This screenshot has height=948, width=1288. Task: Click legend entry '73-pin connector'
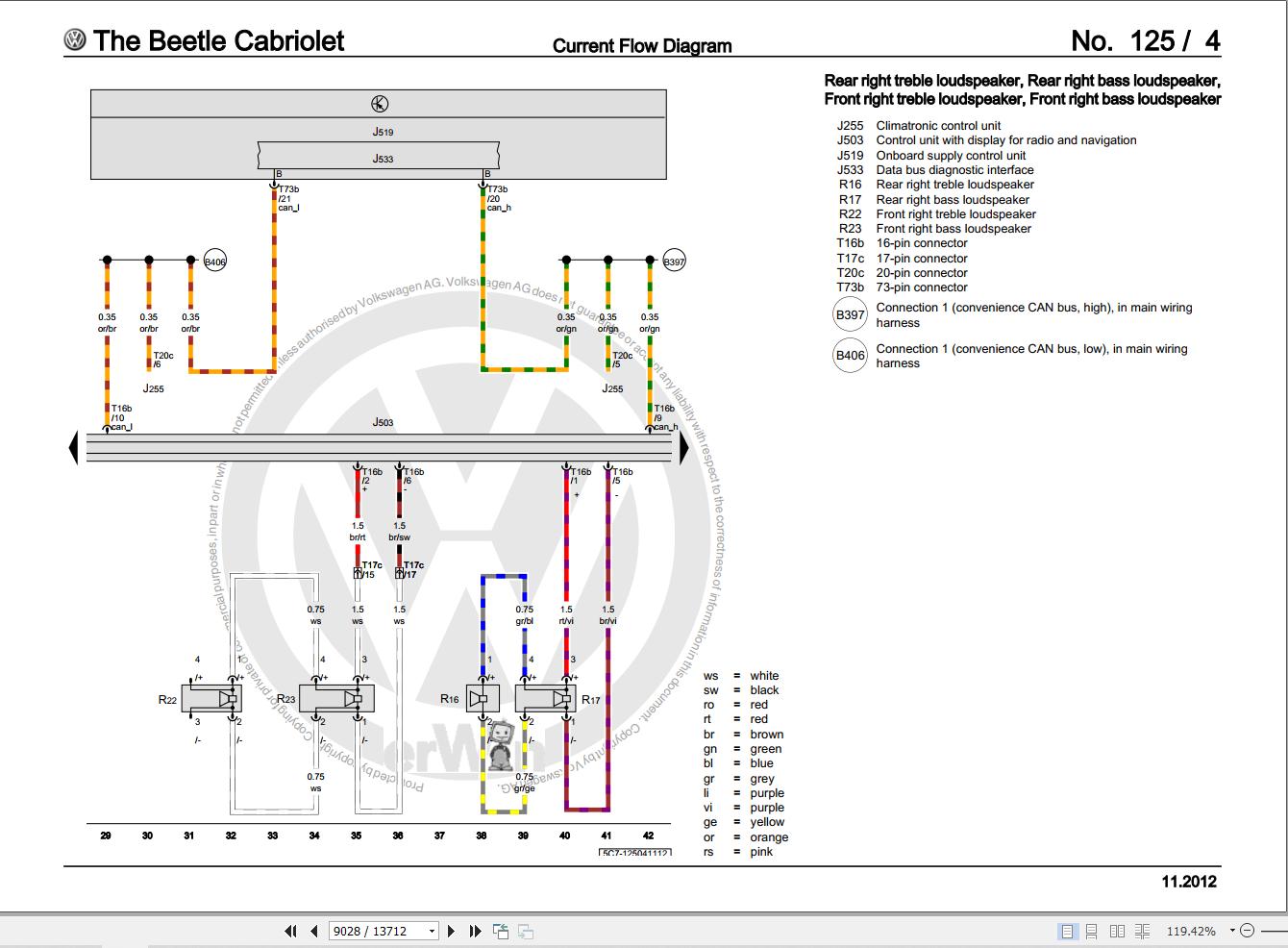pyautogui.click(x=922, y=287)
